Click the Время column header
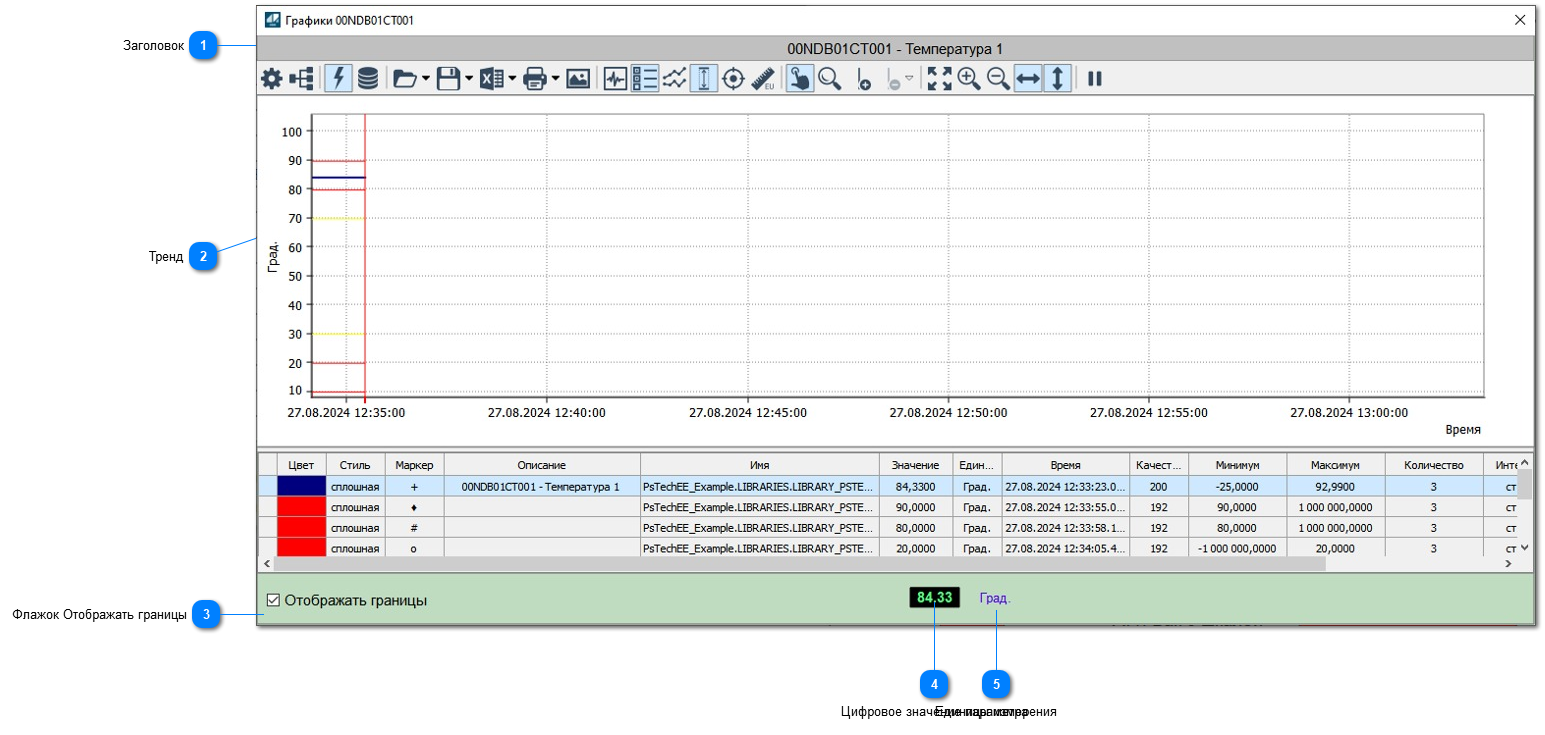This screenshot has height=735, width=1545. tap(1065, 465)
